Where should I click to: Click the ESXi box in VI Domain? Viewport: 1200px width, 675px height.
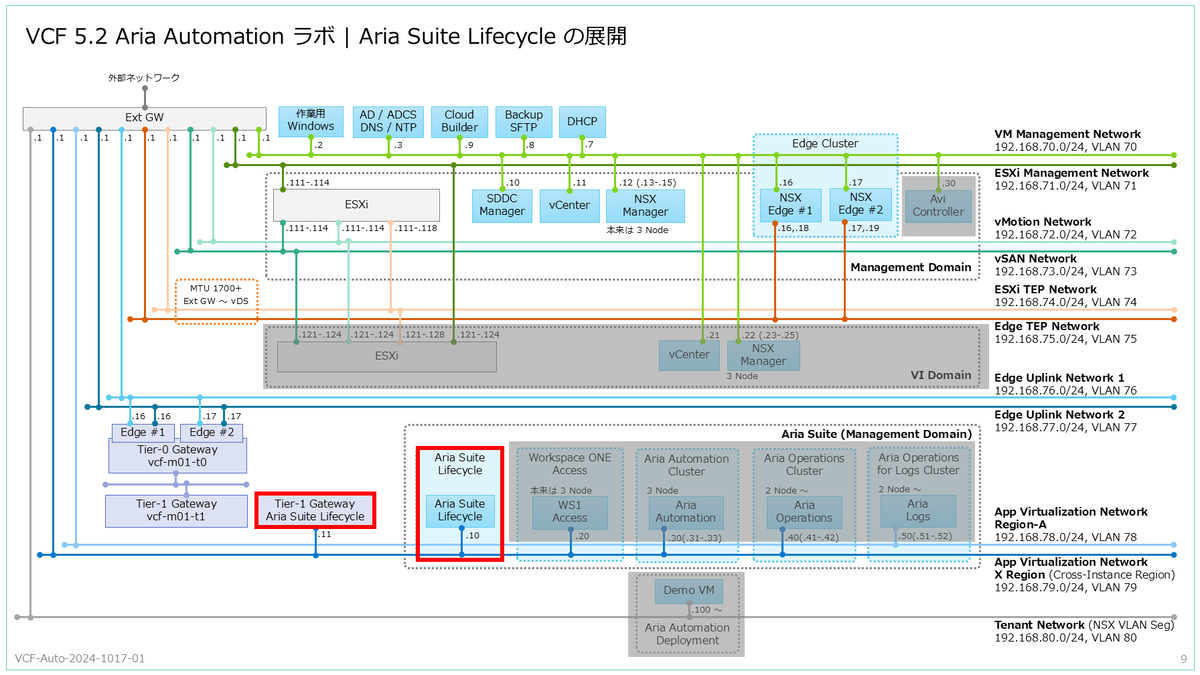[386, 356]
